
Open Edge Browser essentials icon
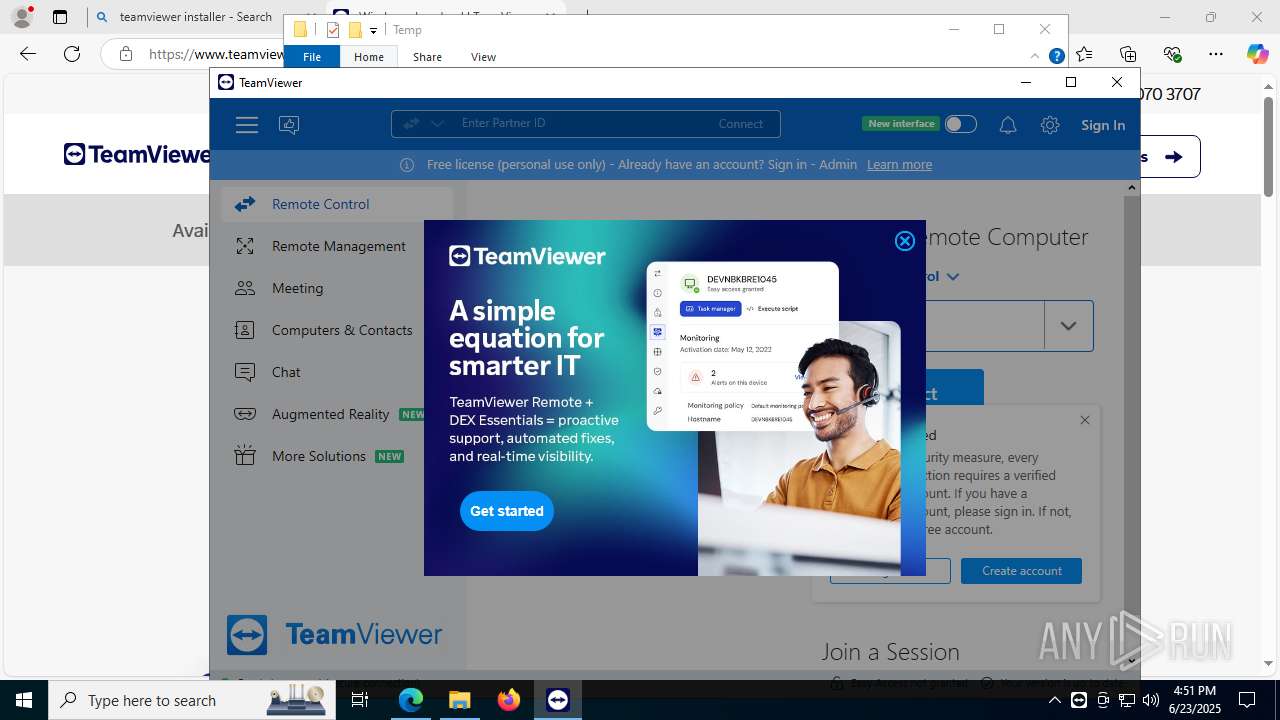tap(1172, 54)
